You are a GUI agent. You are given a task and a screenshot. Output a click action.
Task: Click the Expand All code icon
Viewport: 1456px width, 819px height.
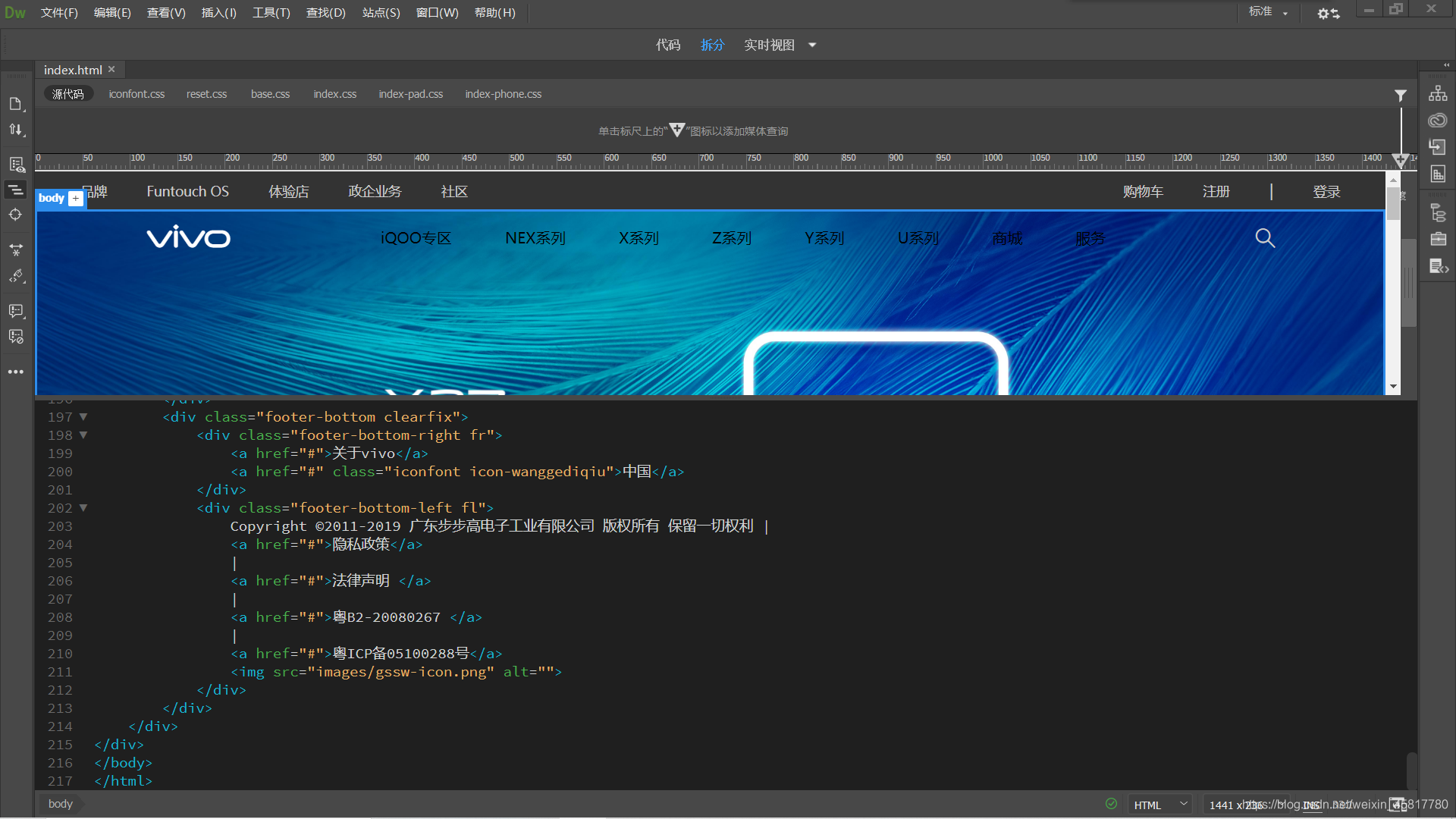tap(16, 249)
